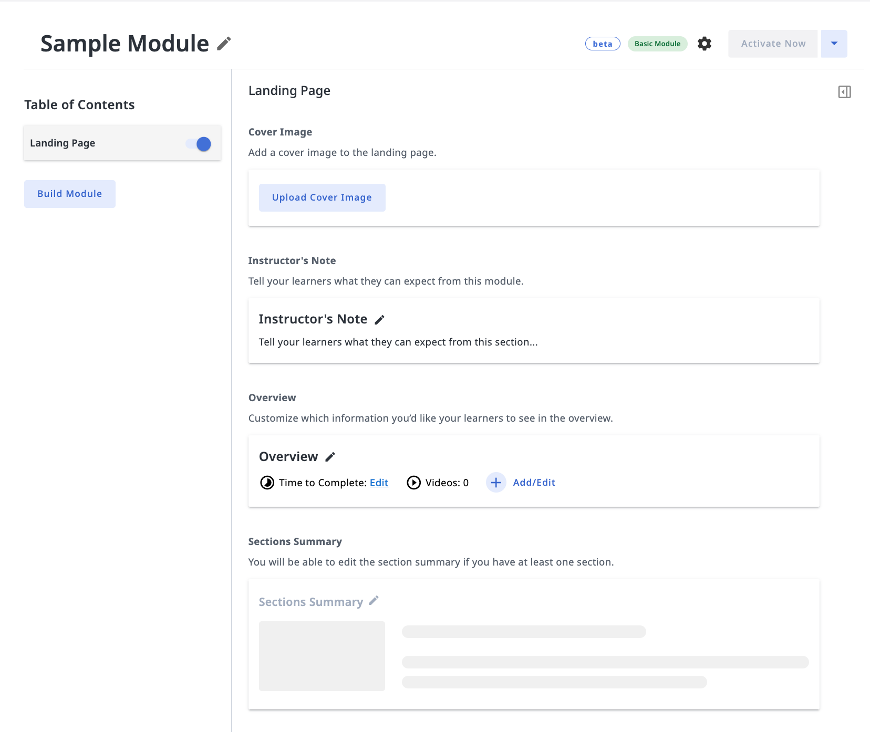Image resolution: width=870 pixels, height=732 pixels.
Task: Open module settings gear icon
Action: pyautogui.click(x=704, y=44)
